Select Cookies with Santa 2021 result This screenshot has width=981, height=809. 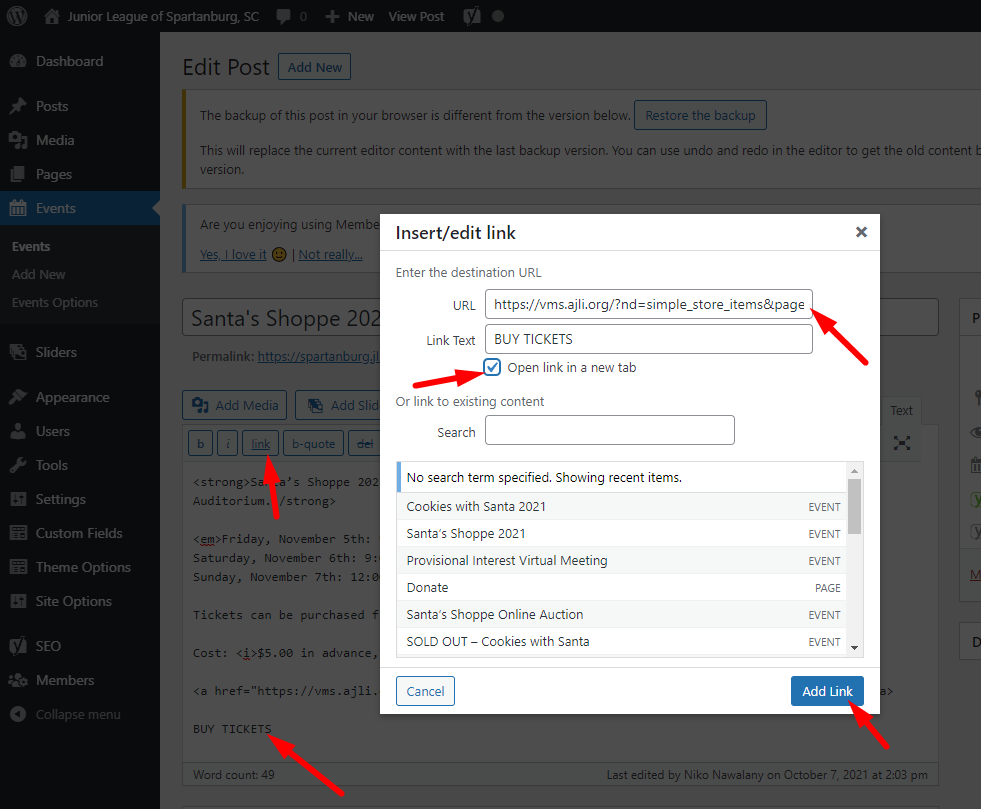[x=622, y=507]
